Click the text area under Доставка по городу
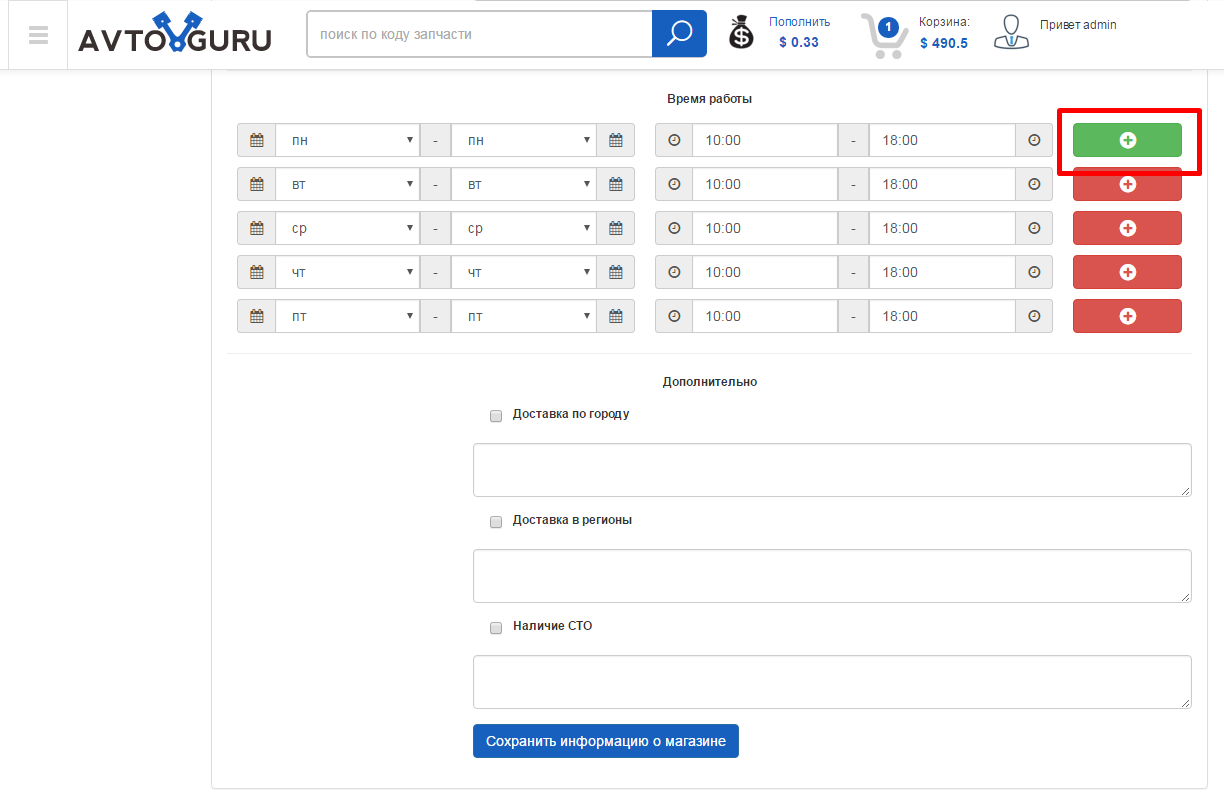The image size is (1224, 796). pos(831,470)
